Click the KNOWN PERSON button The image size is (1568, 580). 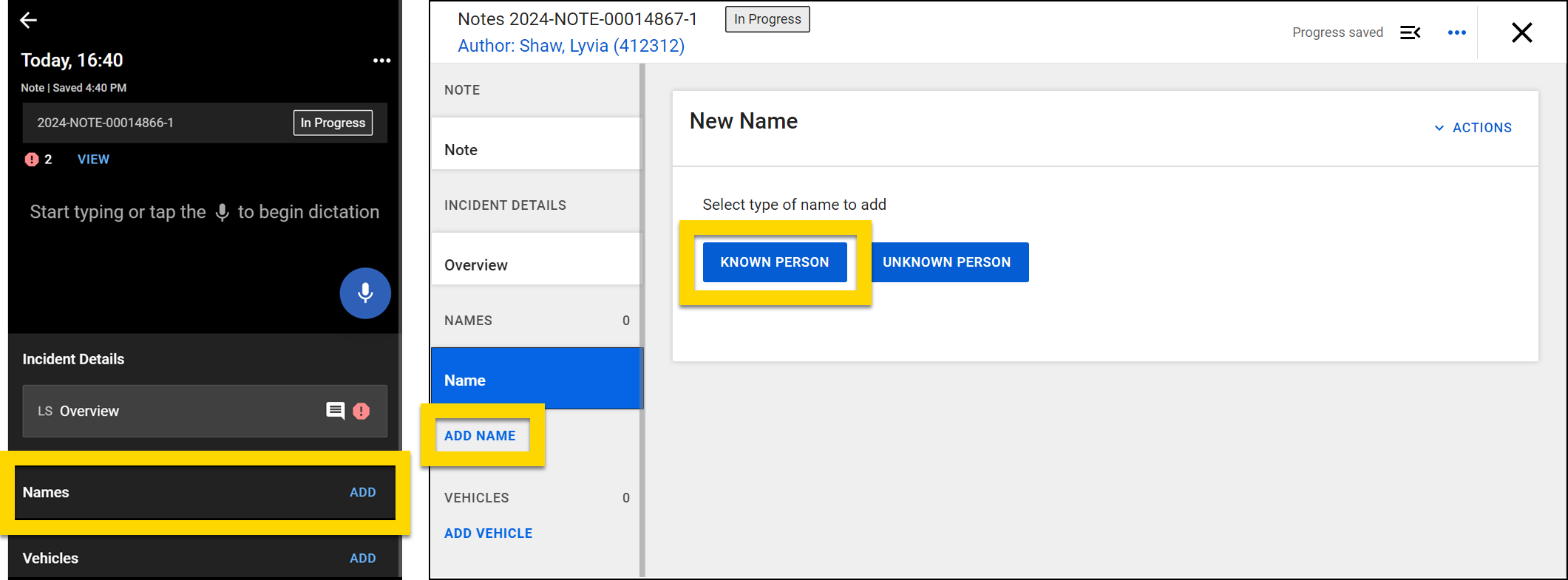click(x=774, y=262)
